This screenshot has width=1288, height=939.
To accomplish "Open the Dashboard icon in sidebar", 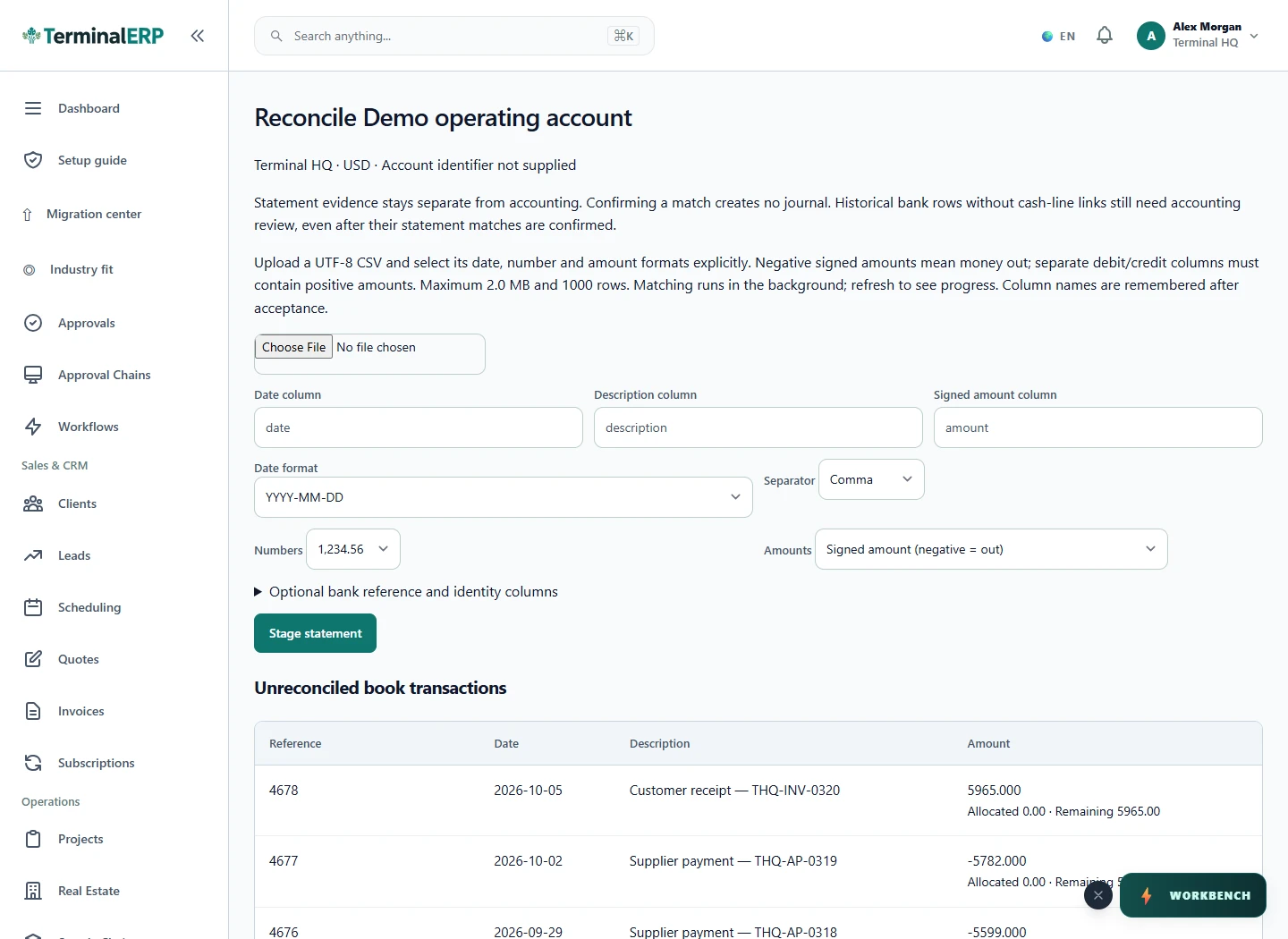I will [33, 108].
